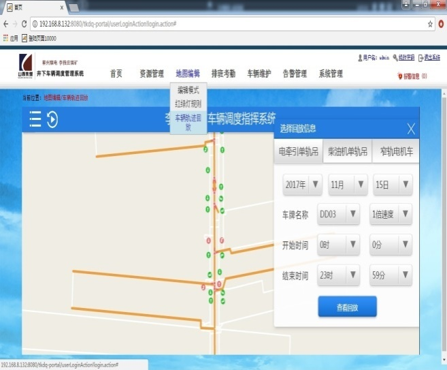Open the 系统管理 menu

331,74
